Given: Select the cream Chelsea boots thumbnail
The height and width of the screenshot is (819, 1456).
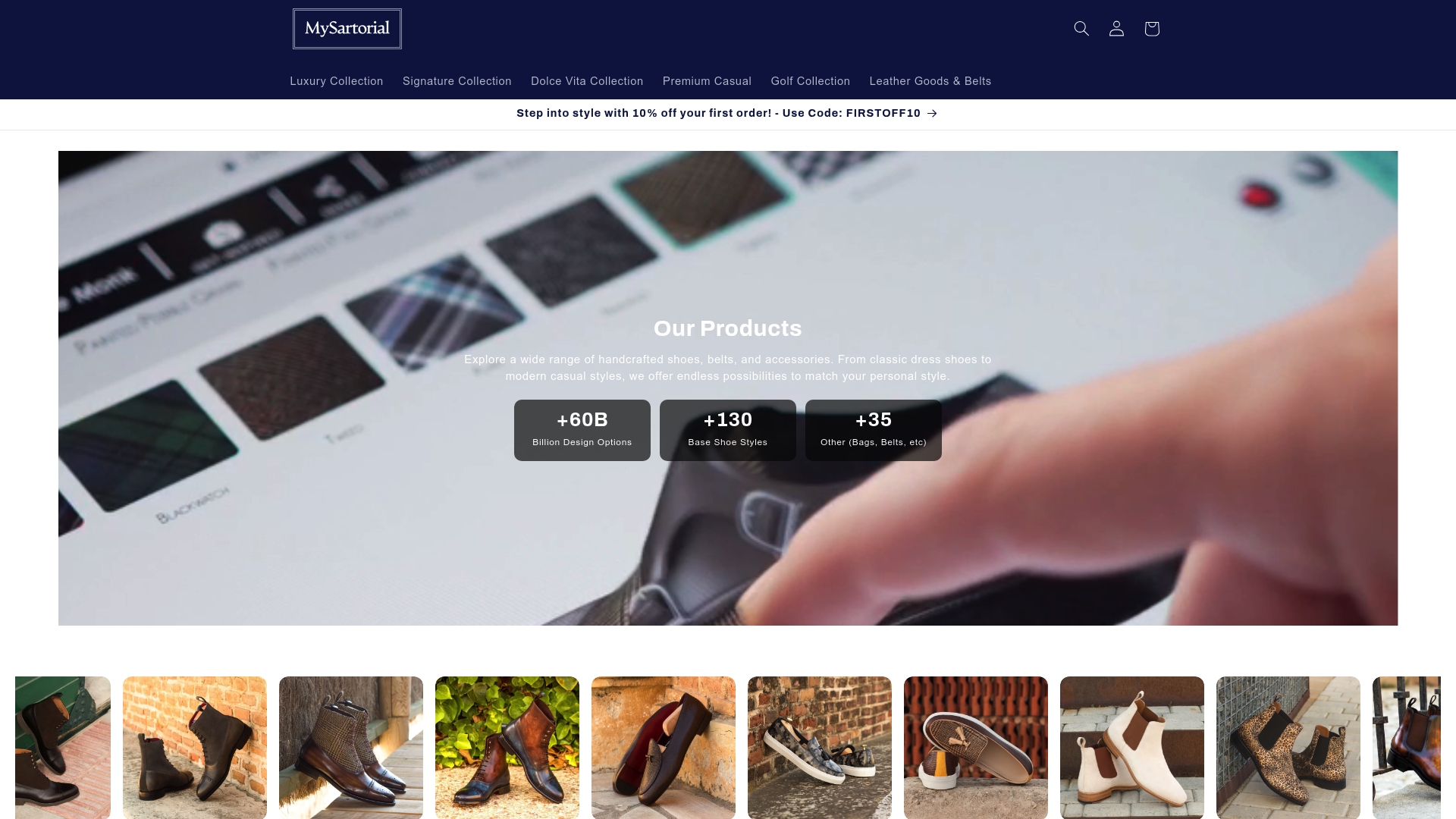Looking at the screenshot, I should [1131, 747].
